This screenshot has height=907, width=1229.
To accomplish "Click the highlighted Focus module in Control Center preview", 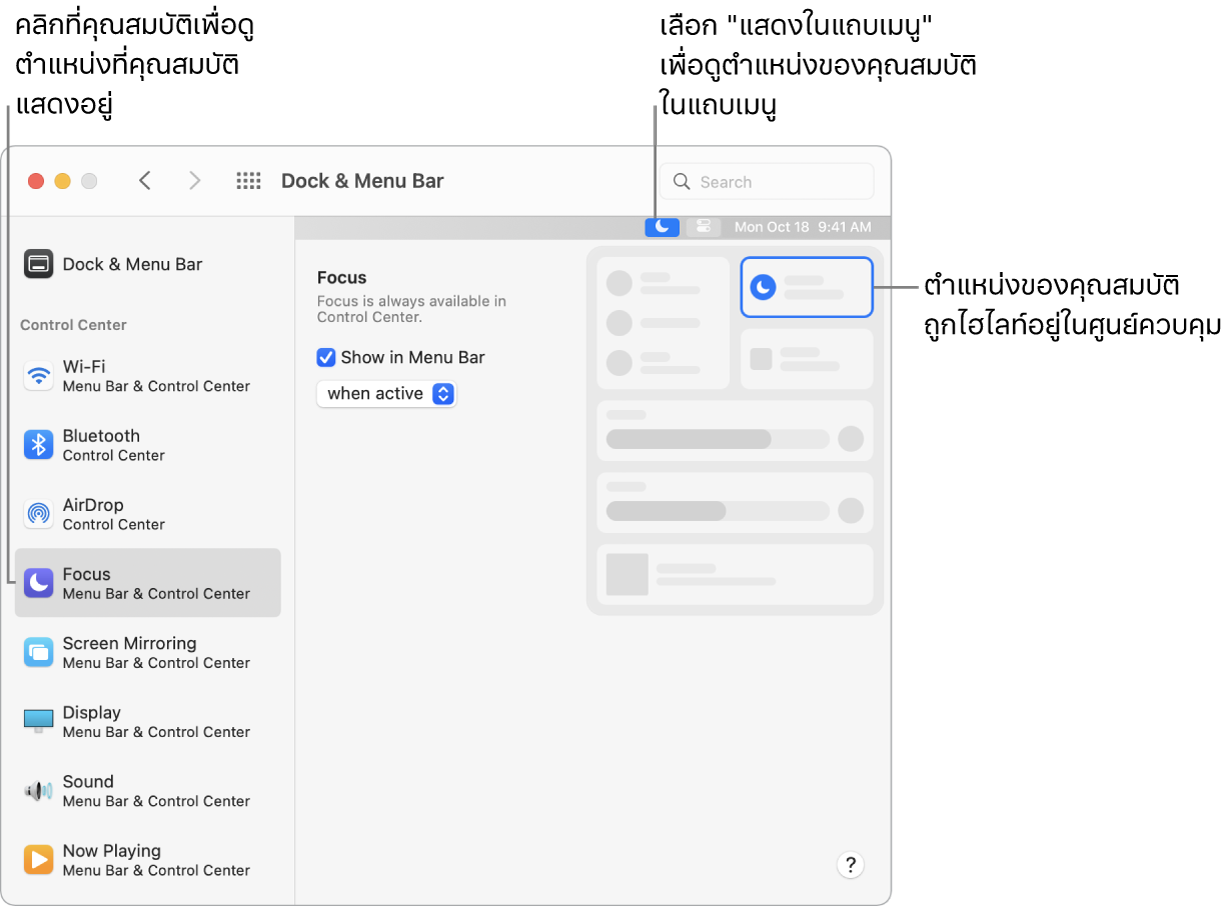I will click(x=807, y=287).
